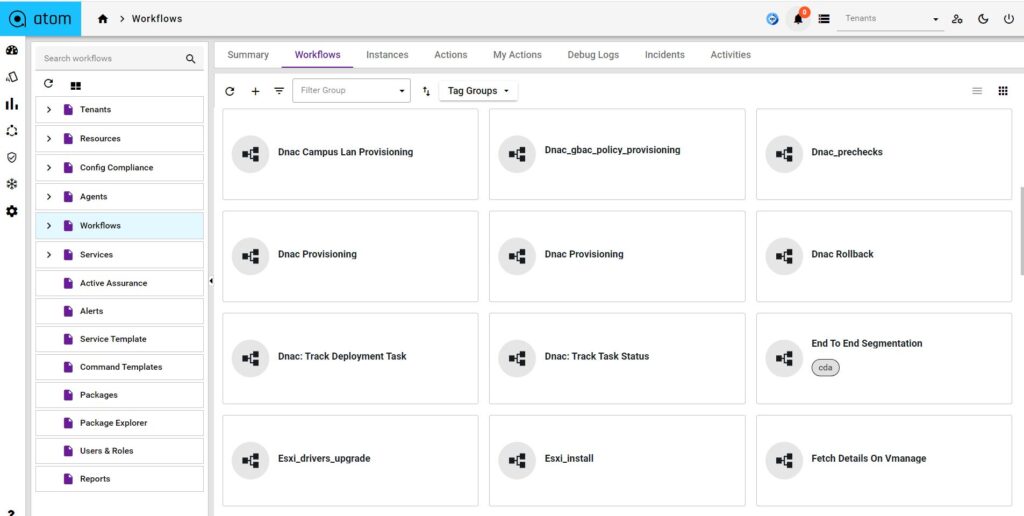Screen dimensions: 1024x516
Task: Click the sort arrows icon
Action: point(426,91)
